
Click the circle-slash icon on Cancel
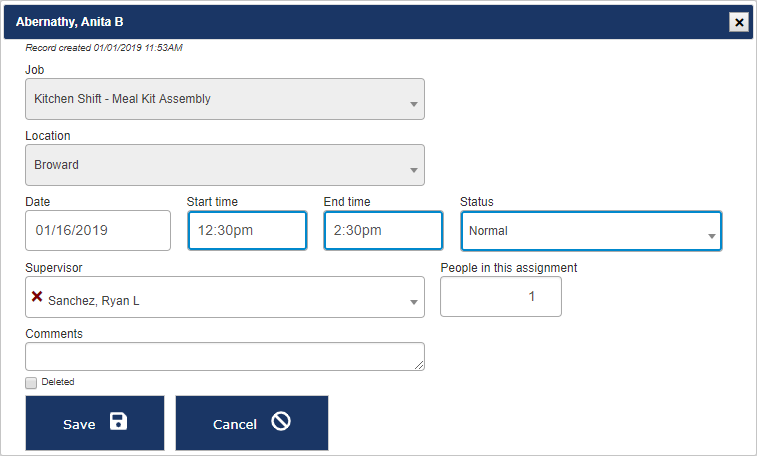click(x=281, y=422)
